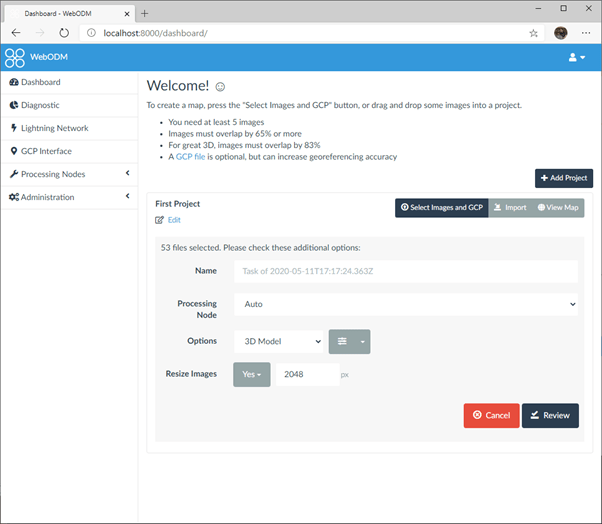Open the Processing Node Auto dropdown
This screenshot has height=524, width=602.
coord(406,303)
